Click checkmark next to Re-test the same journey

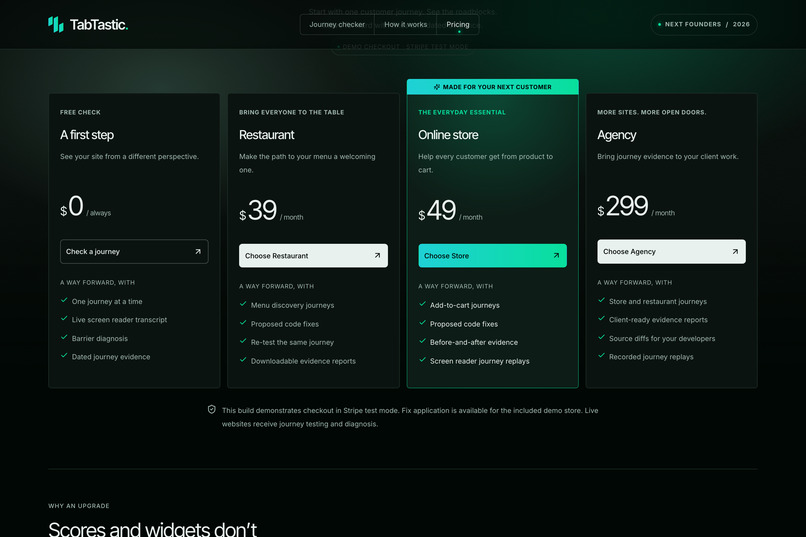pyautogui.click(x=243, y=341)
